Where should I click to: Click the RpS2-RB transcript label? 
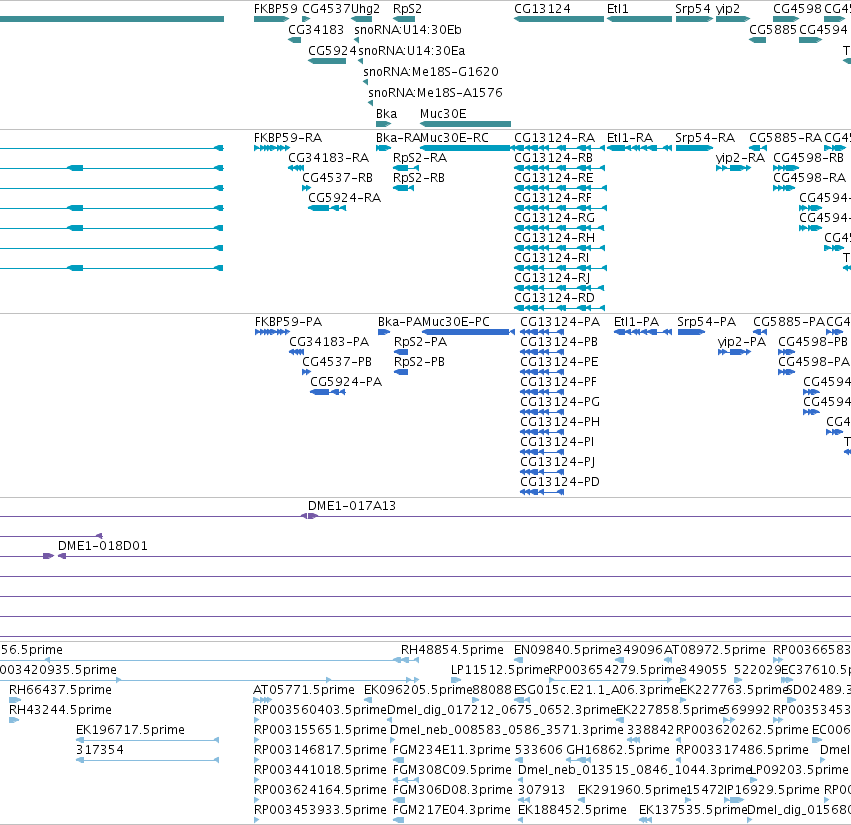click(419, 178)
